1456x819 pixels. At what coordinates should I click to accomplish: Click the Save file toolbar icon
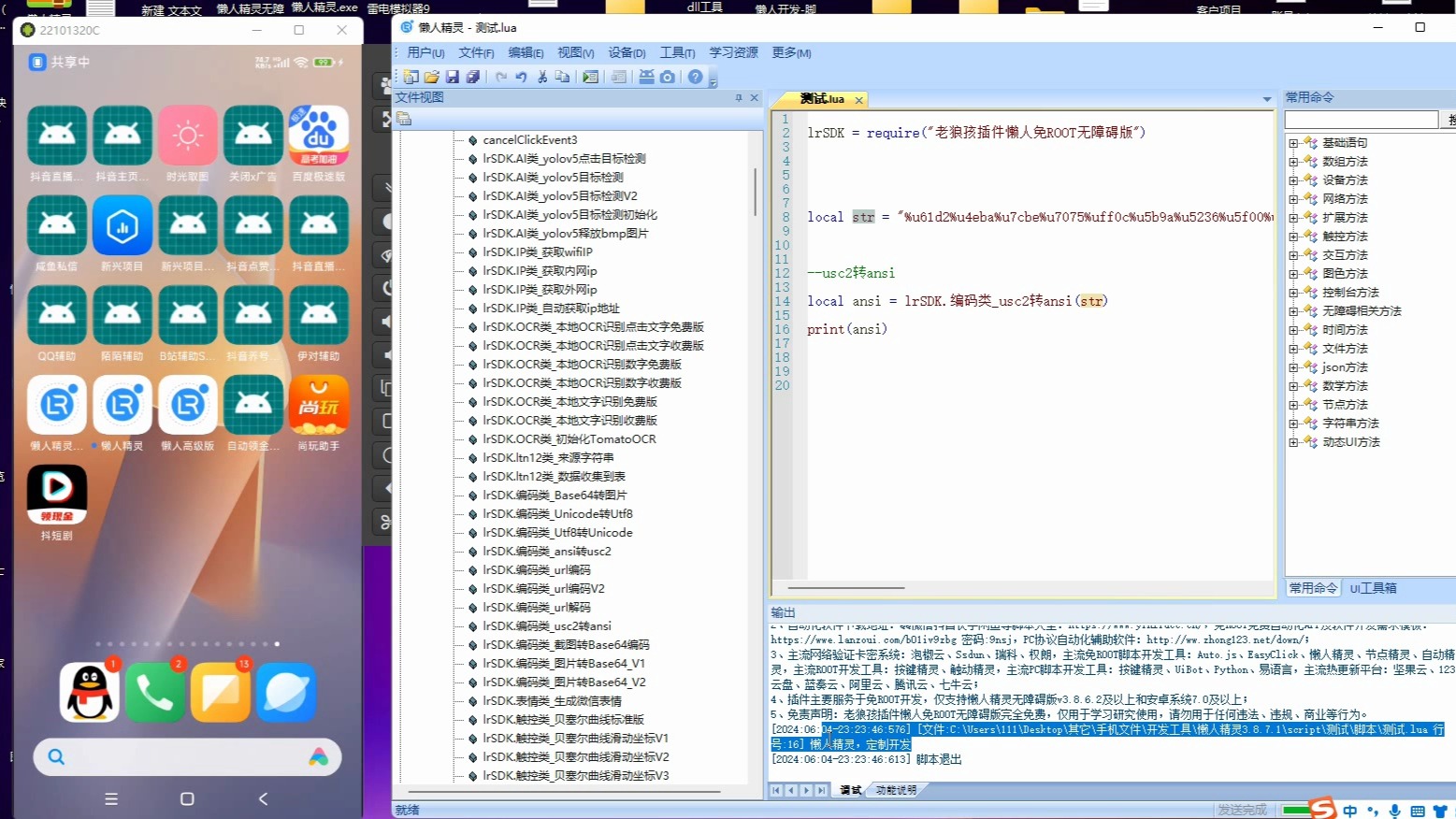click(453, 77)
